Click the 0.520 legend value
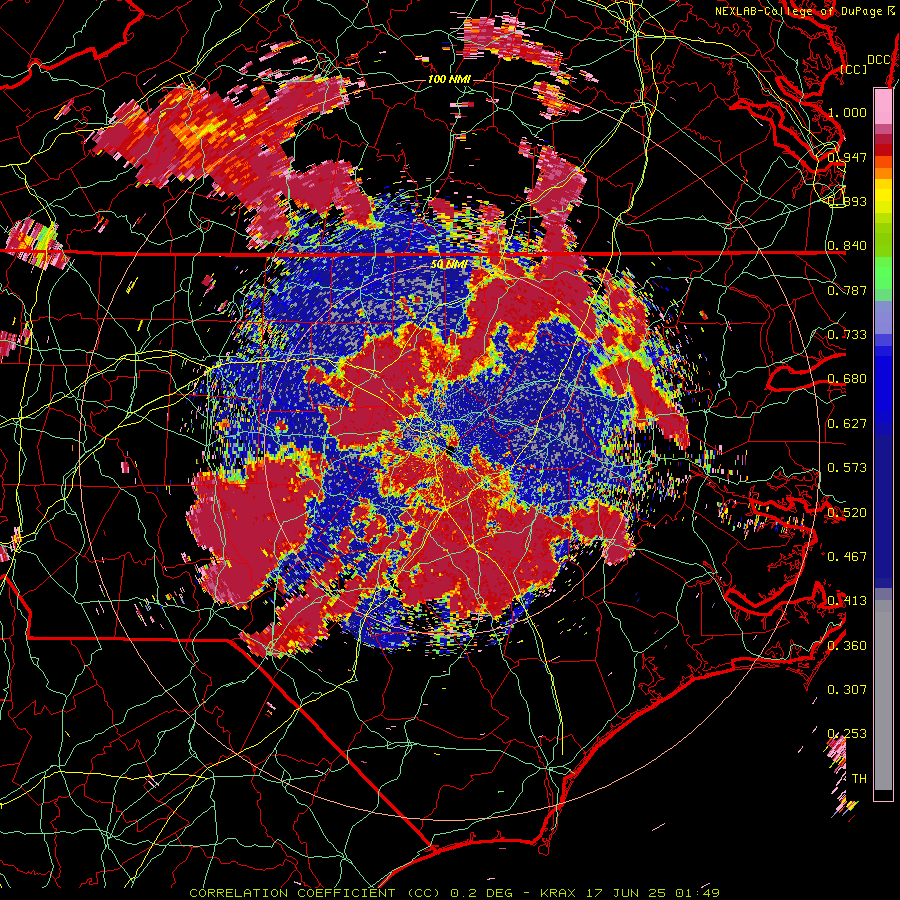This screenshot has height=900, width=900. 847,513
